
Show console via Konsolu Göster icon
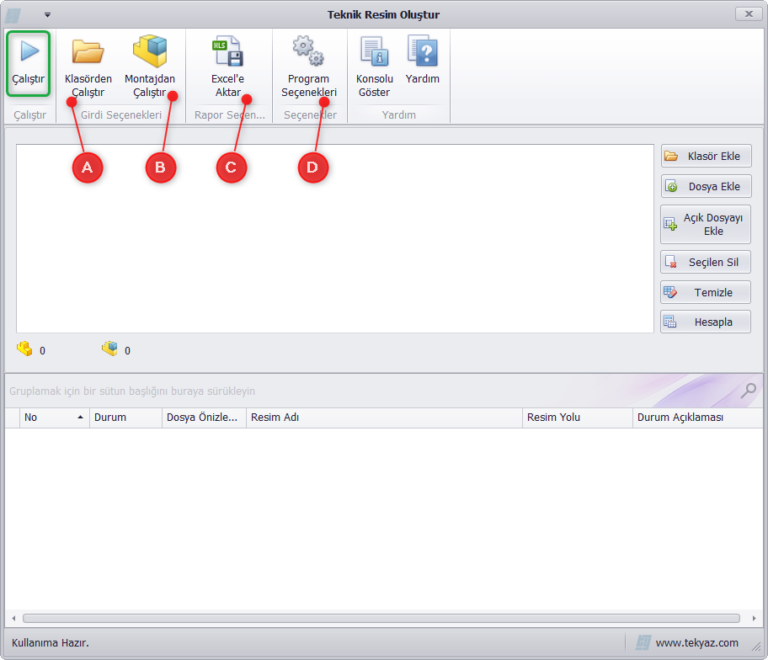click(374, 51)
